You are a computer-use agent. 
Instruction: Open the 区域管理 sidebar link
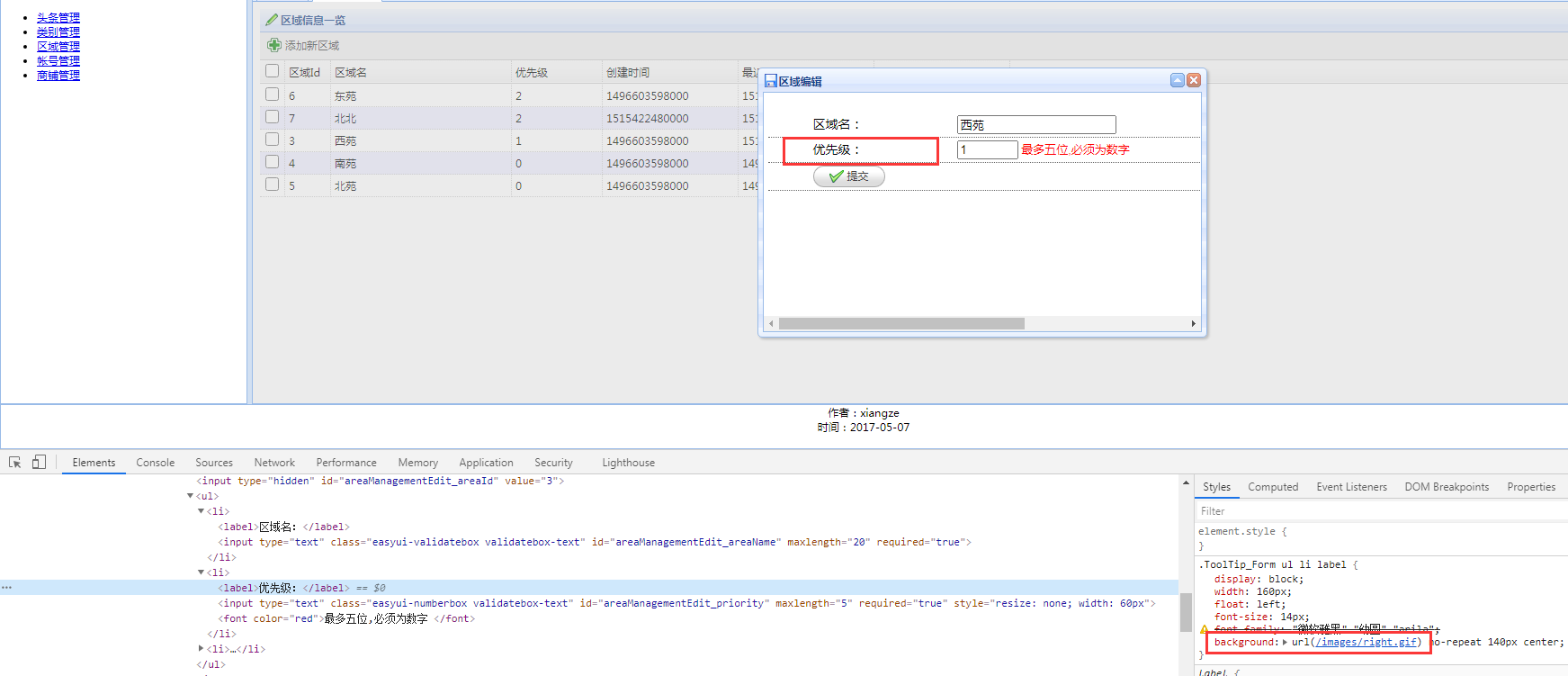[58, 47]
